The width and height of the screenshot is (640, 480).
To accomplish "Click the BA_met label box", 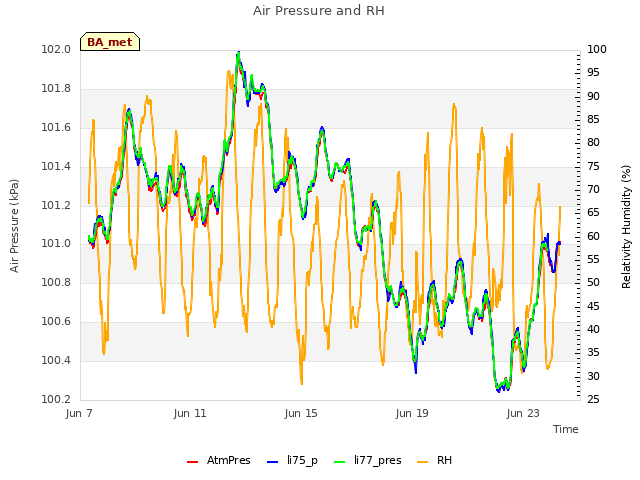I will (x=110, y=42).
